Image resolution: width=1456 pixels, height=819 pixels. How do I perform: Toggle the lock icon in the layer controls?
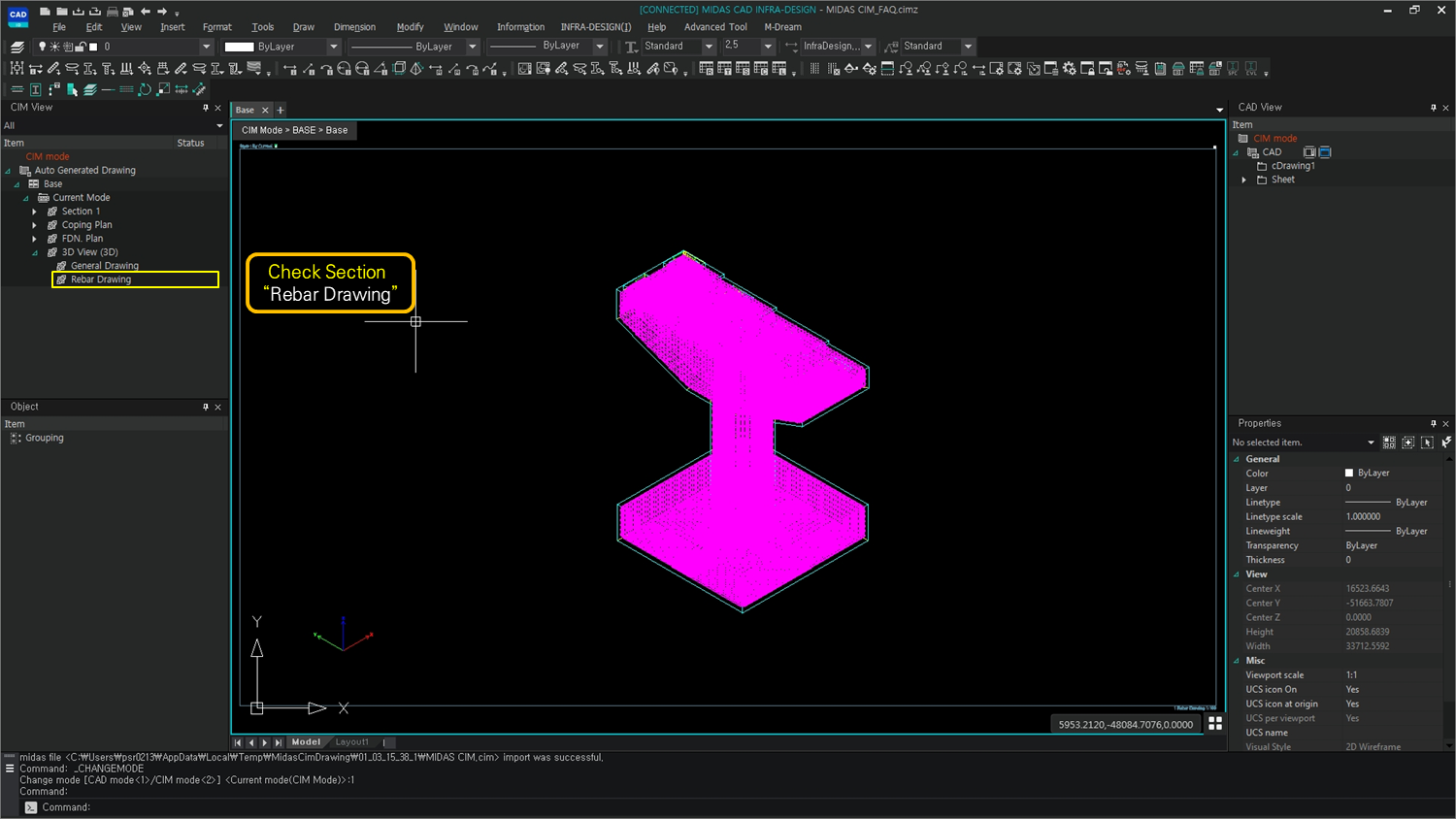(81, 46)
